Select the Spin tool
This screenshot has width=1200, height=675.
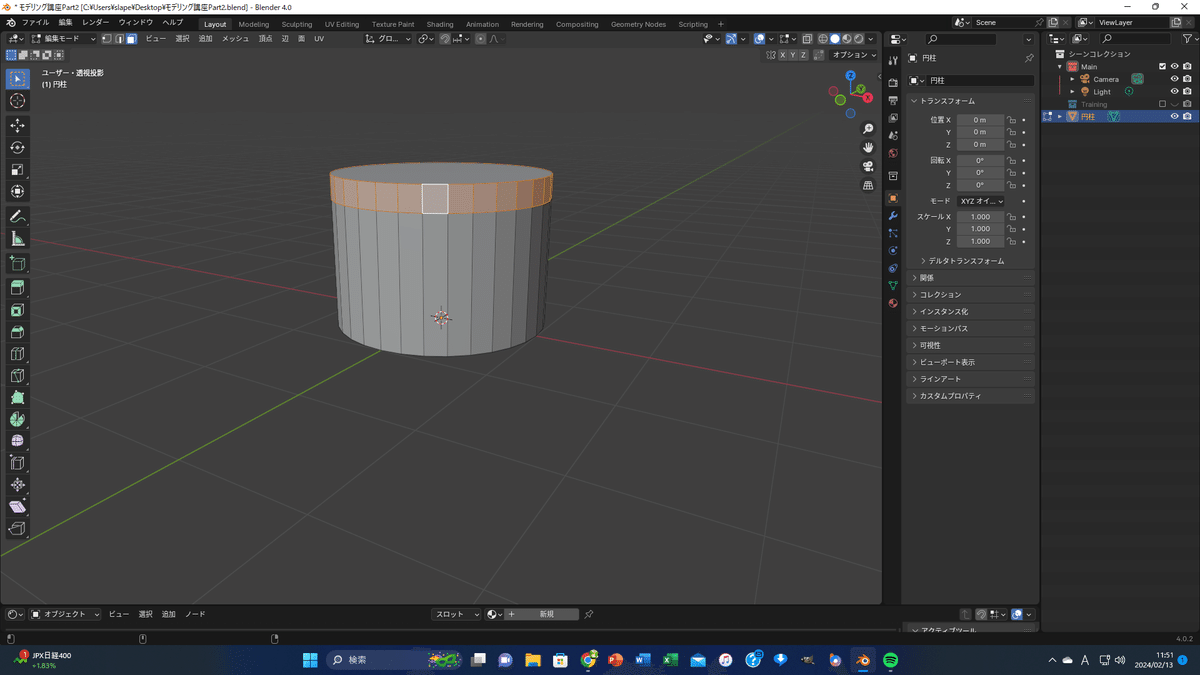pos(17,419)
